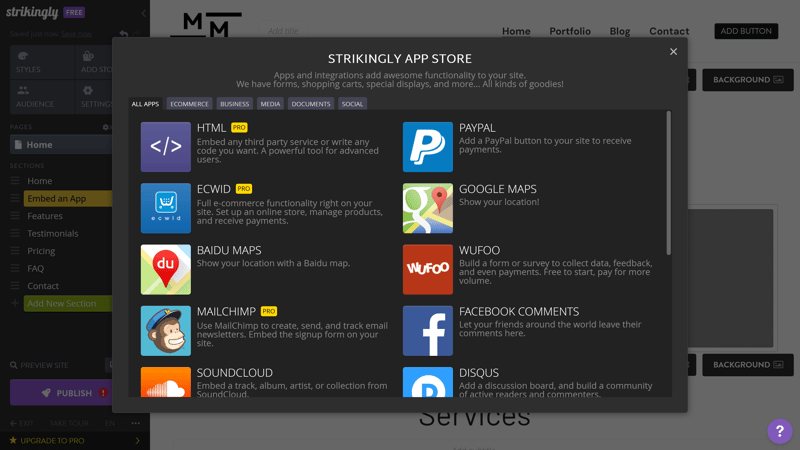This screenshot has height=450, width=800.
Task: Click the undo arrow in sidebar header
Action: 123,34
